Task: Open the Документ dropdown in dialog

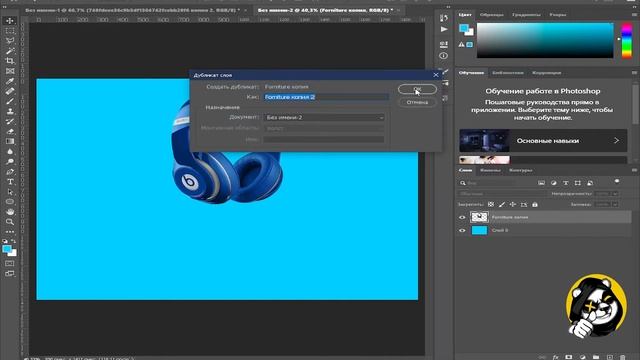Action: point(324,117)
